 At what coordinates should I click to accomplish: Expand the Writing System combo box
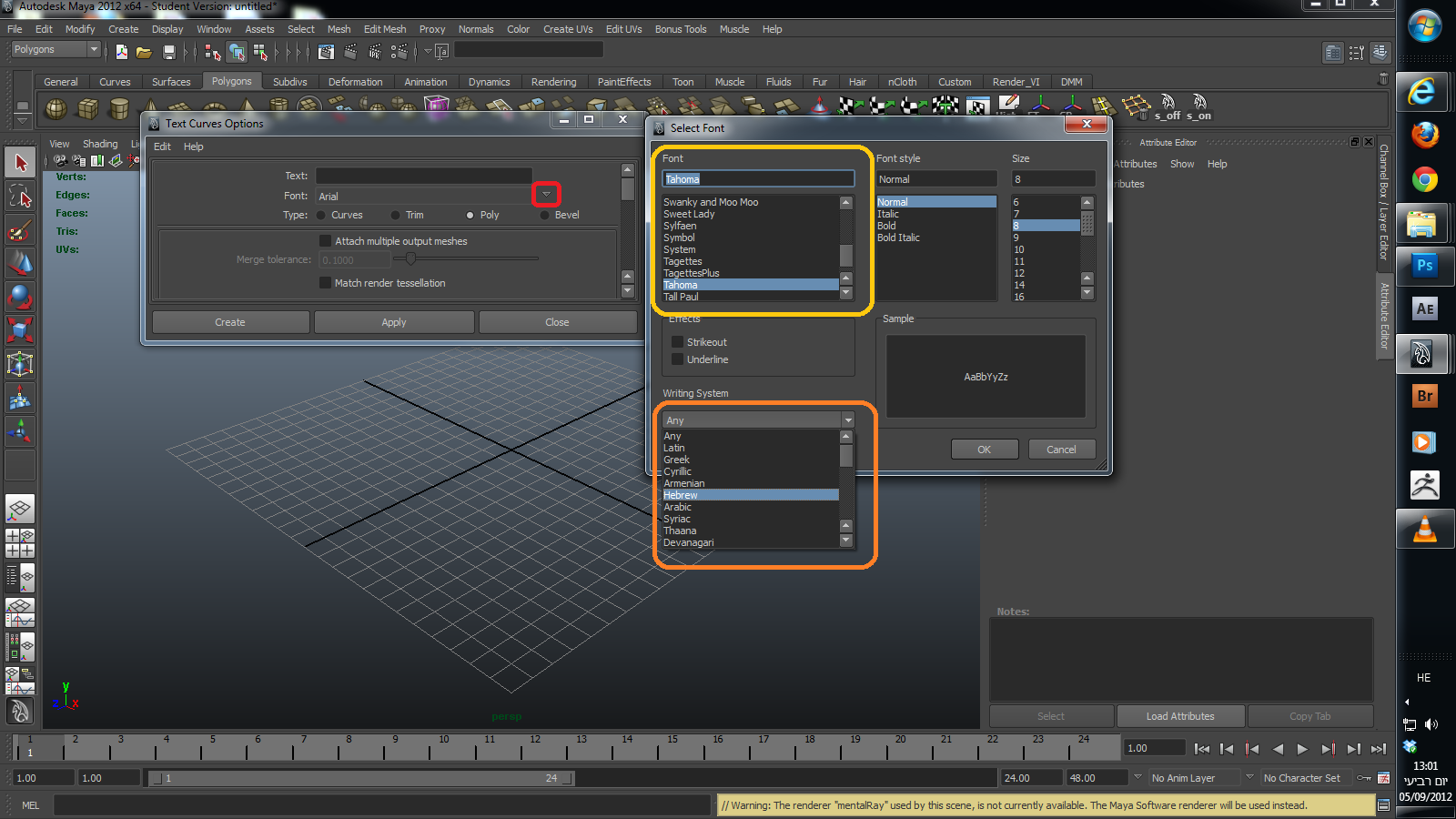(x=847, y=420)
